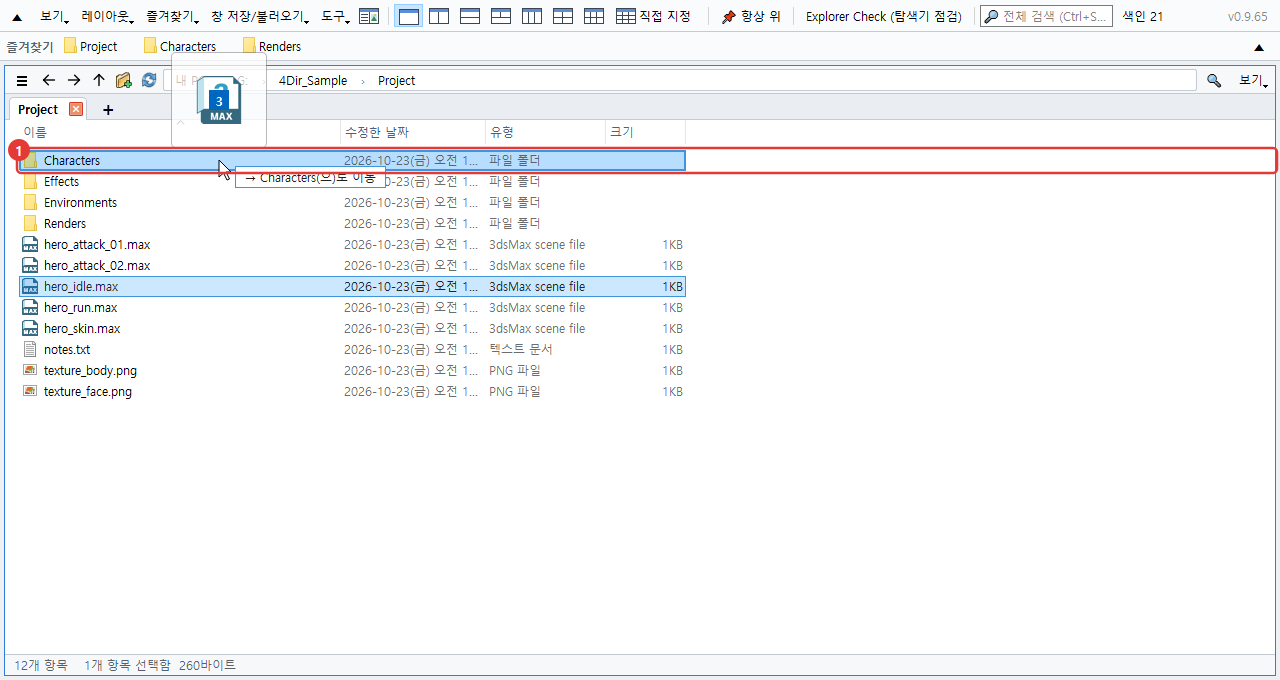
Task: Select hero_attack_02.max file
Action: point(352,266)
